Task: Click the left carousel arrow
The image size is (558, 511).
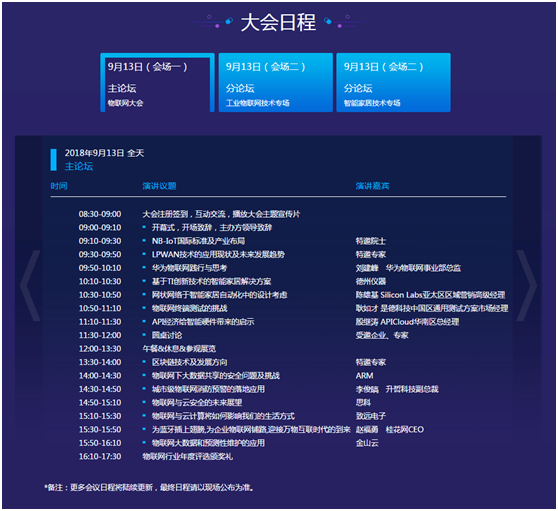Action: pos(30,285)
